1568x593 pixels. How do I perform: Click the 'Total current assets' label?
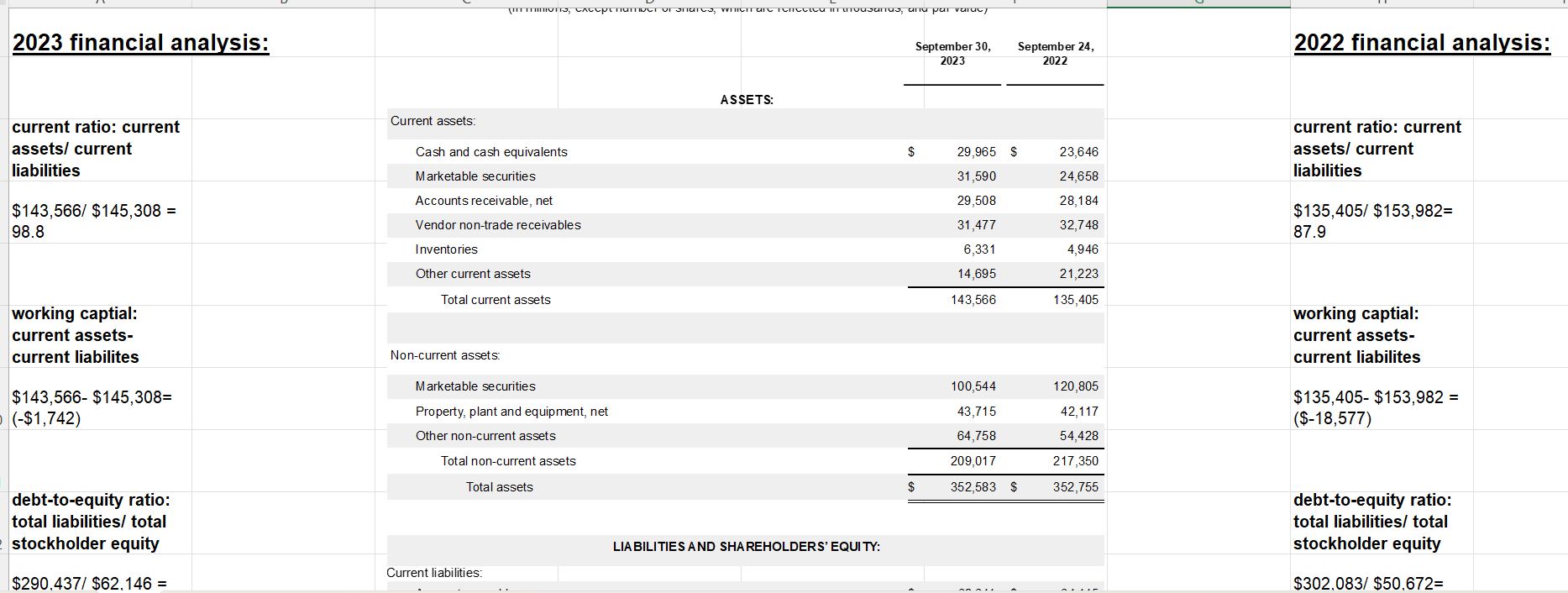coord(496,300)
